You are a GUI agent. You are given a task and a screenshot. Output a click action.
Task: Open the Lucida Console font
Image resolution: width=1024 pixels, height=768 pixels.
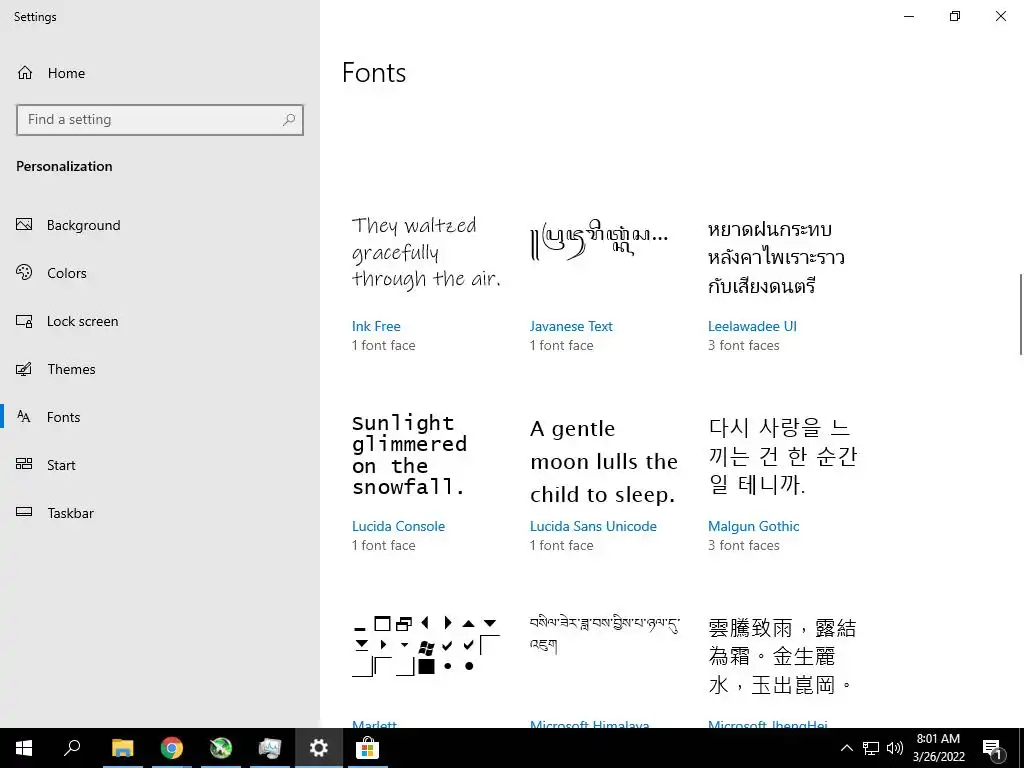tap(398, 526)
